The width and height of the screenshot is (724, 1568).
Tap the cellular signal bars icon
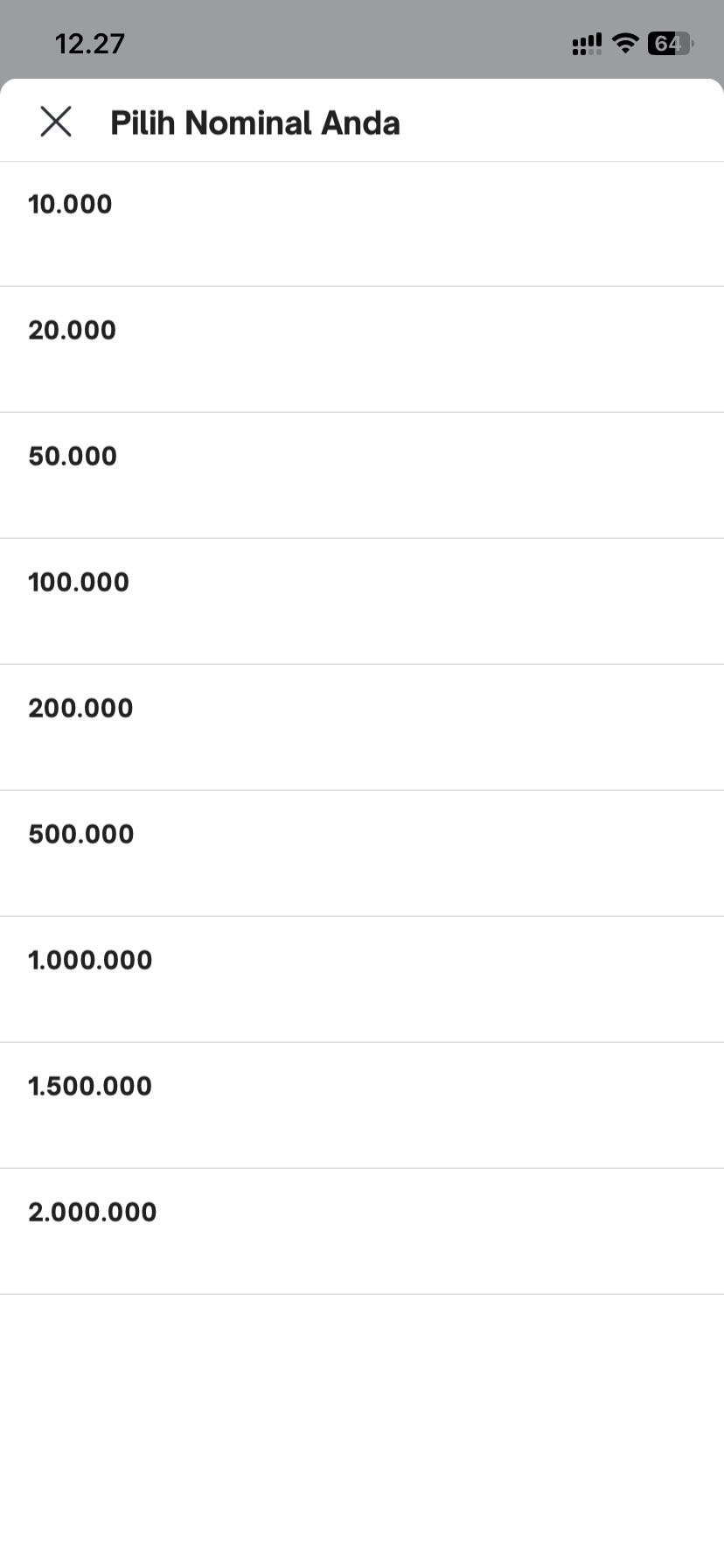coord(587,44)
